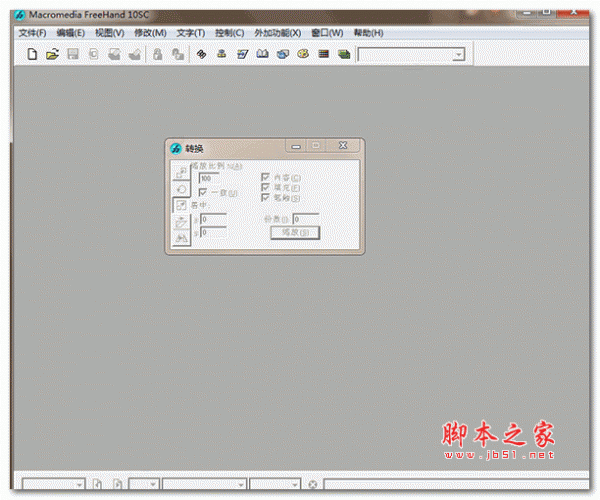Toggle the 一致(U) uniform checkbox

(x=203, y=192)
